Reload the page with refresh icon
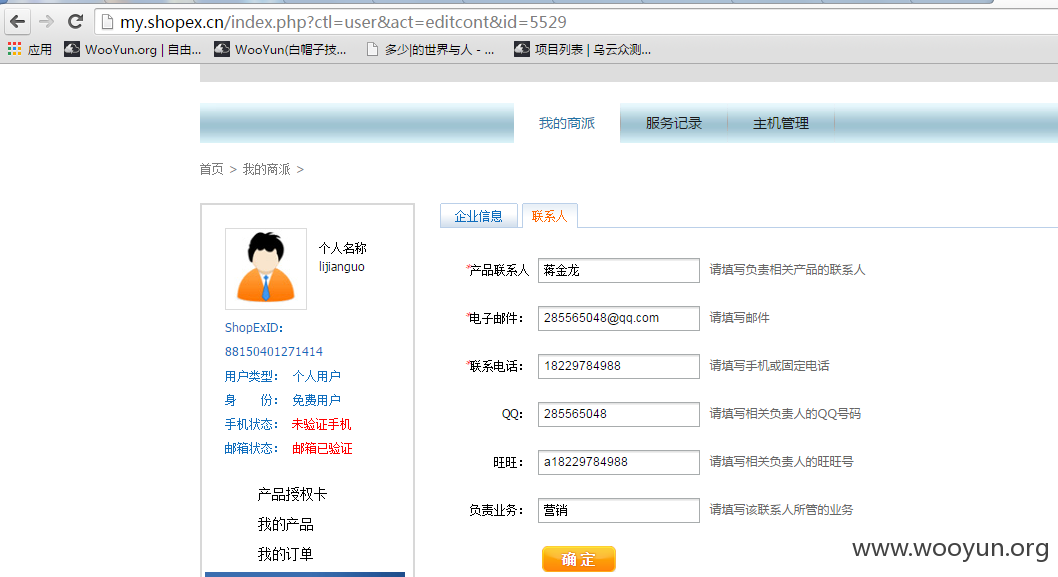The width and height of the screenshot is (1058, 577). pyautogui.click(x=76, y=22)
